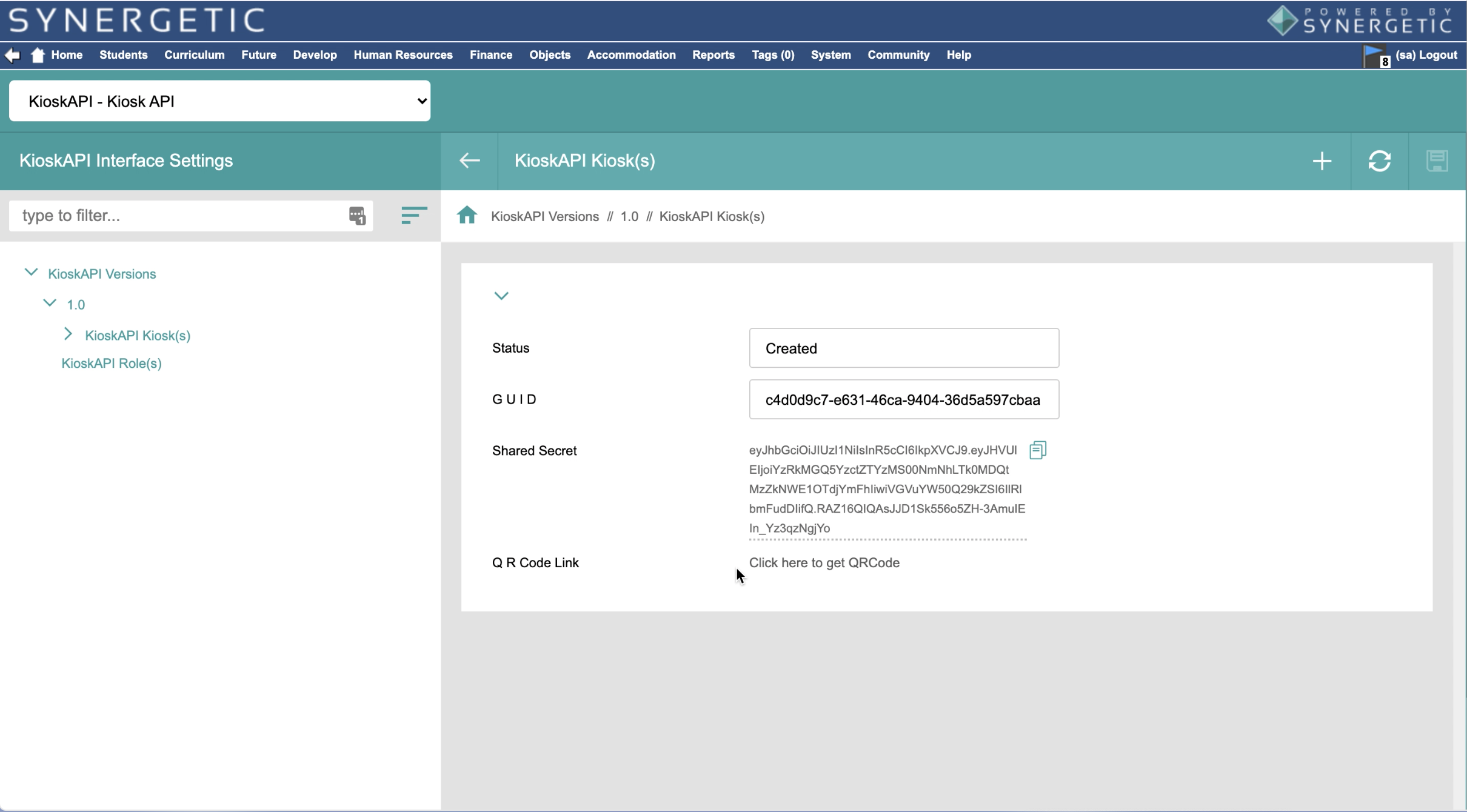The width and height of the screenshot is (1467, 812).
Task: Click the breadcrumb home icon
Action: 467,216
